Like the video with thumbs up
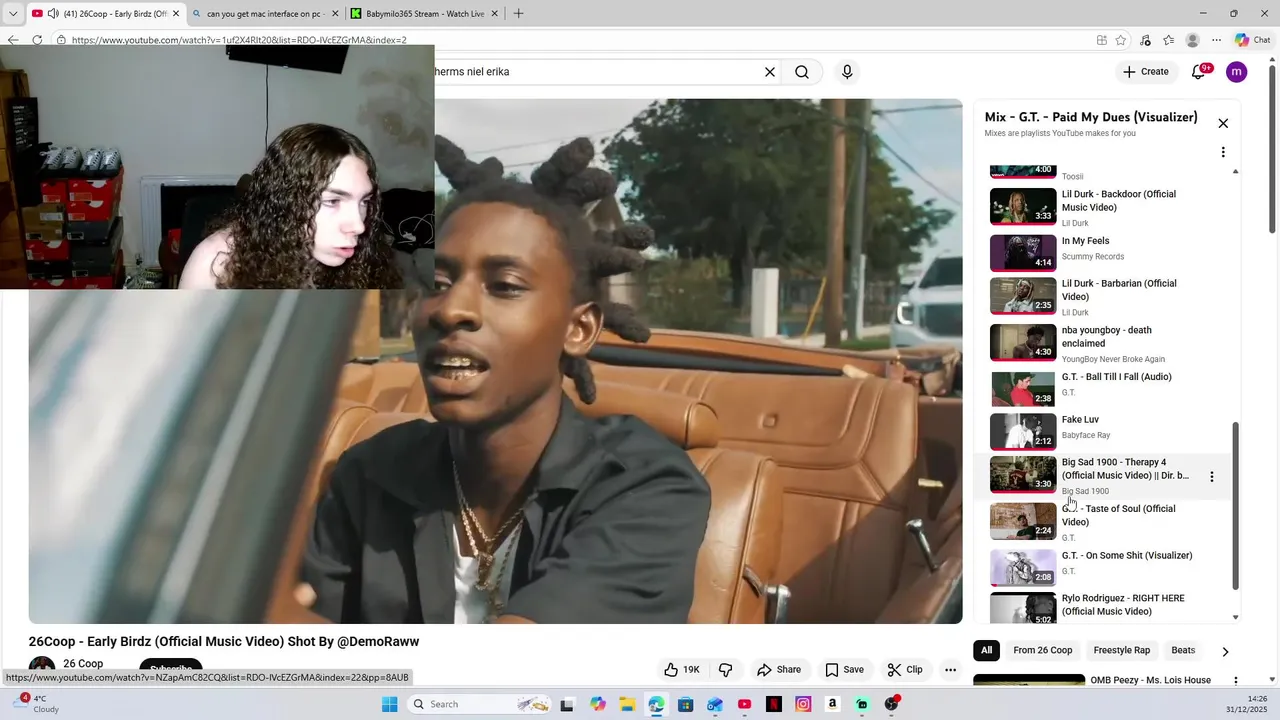 [681, 670]
